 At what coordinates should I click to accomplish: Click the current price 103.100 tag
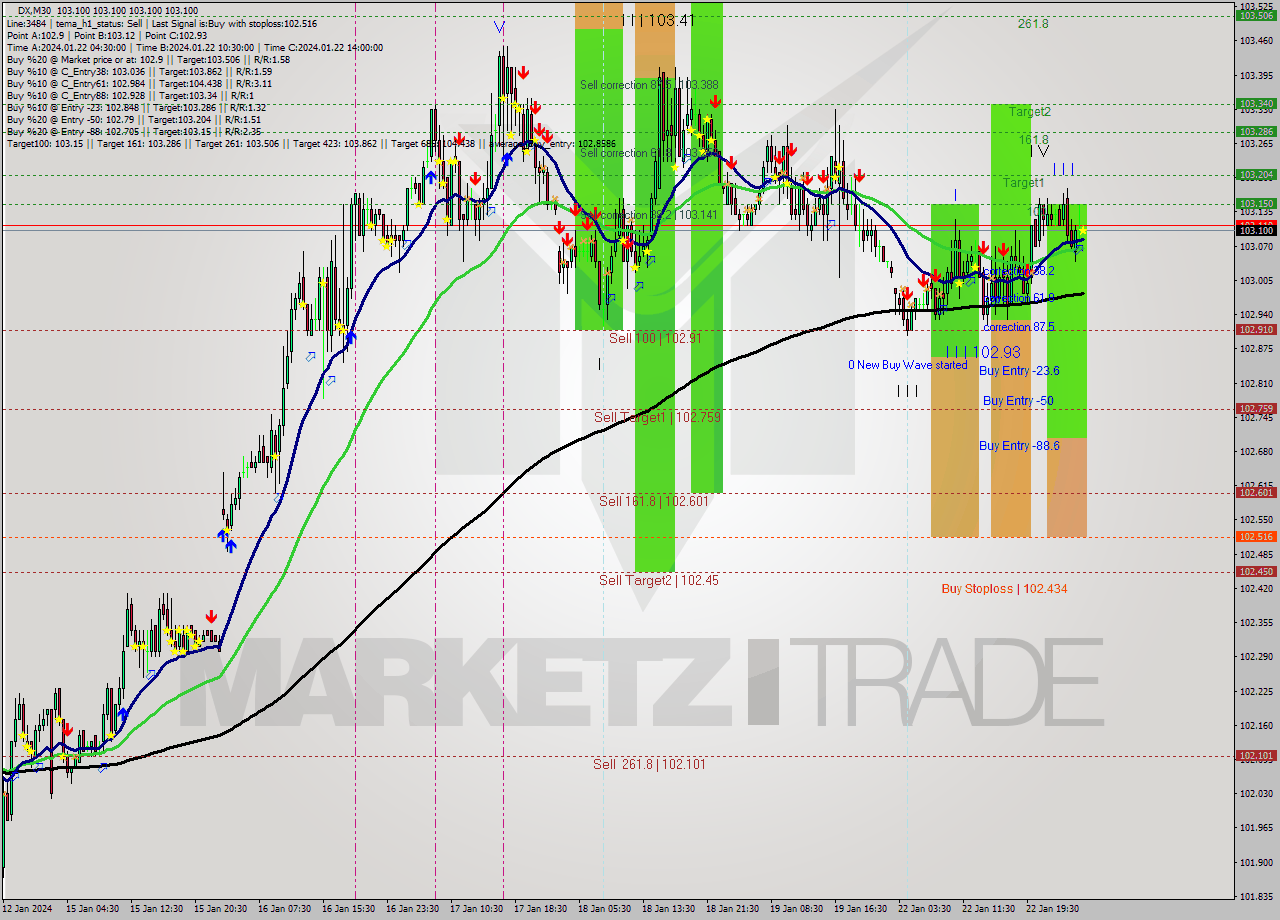click(x=1256, y=230)
